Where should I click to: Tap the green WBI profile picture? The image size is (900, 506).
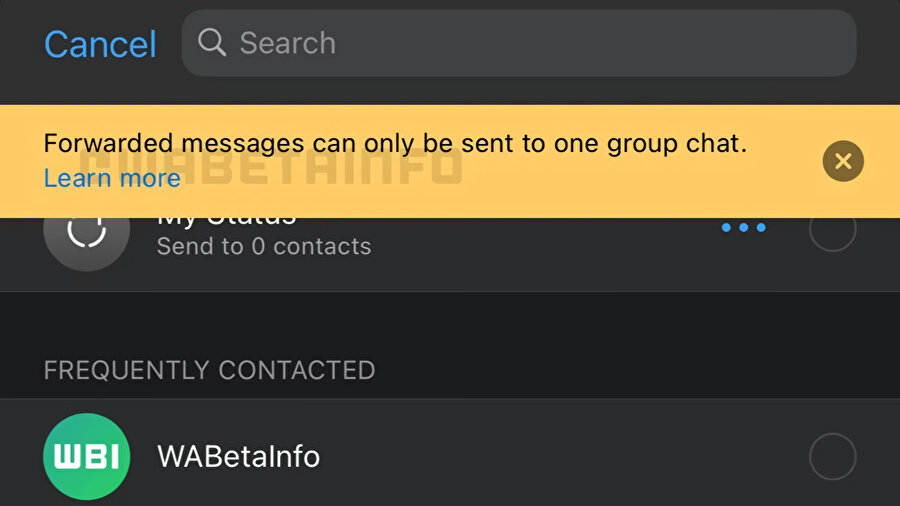(87, 456)
